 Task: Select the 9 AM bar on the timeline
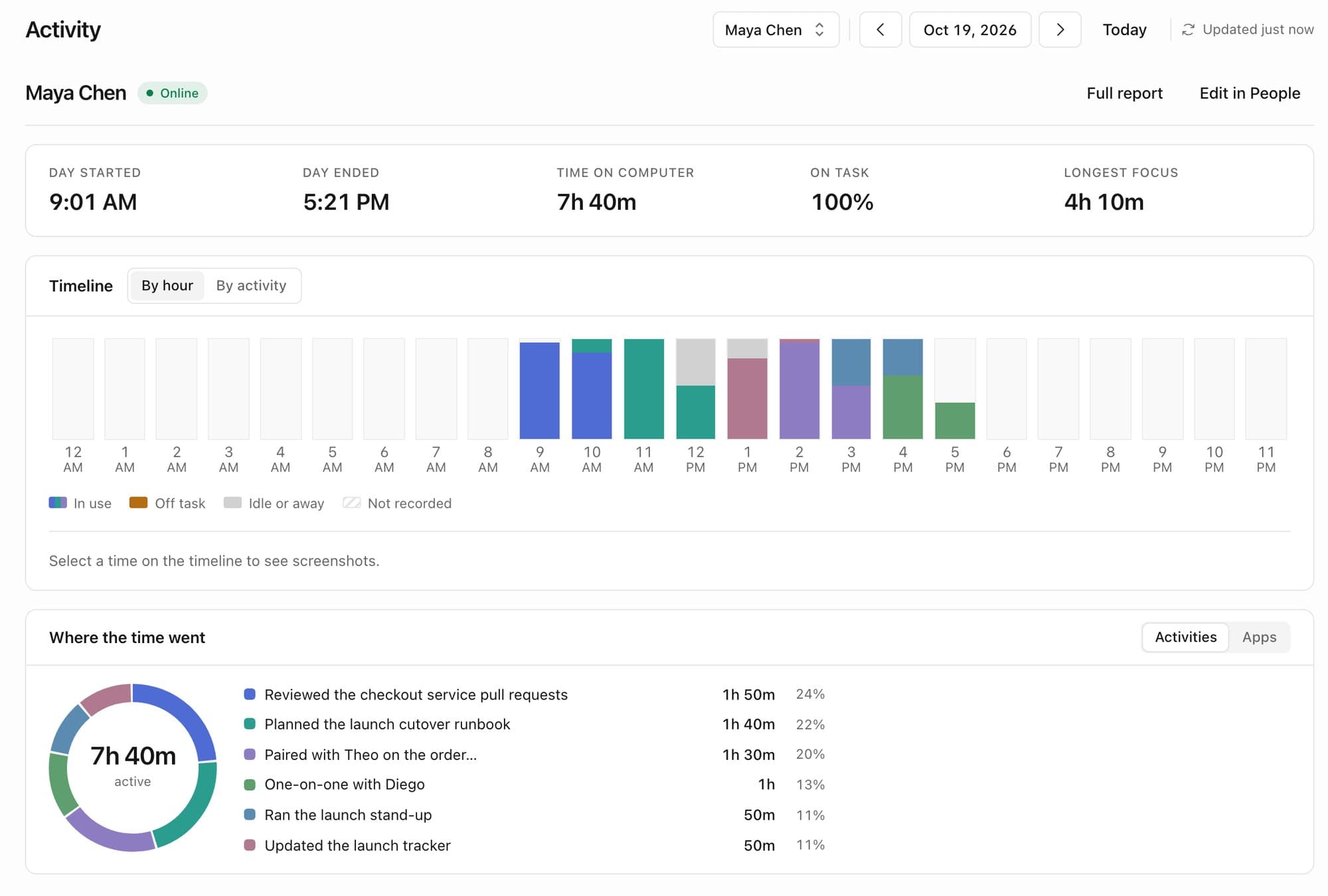point(540,389)
